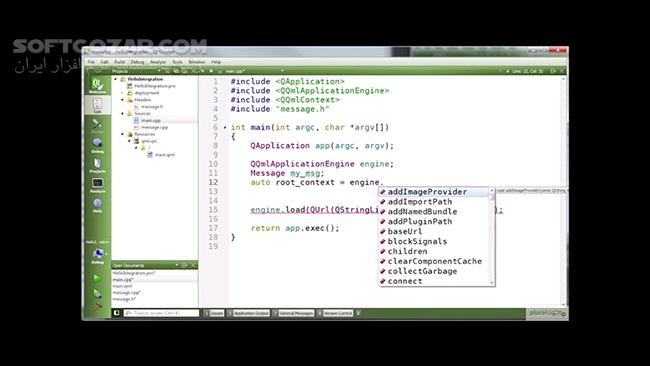Screen dimensions: 650x366
Task: Open the Window menu
Action: [197, 62]
